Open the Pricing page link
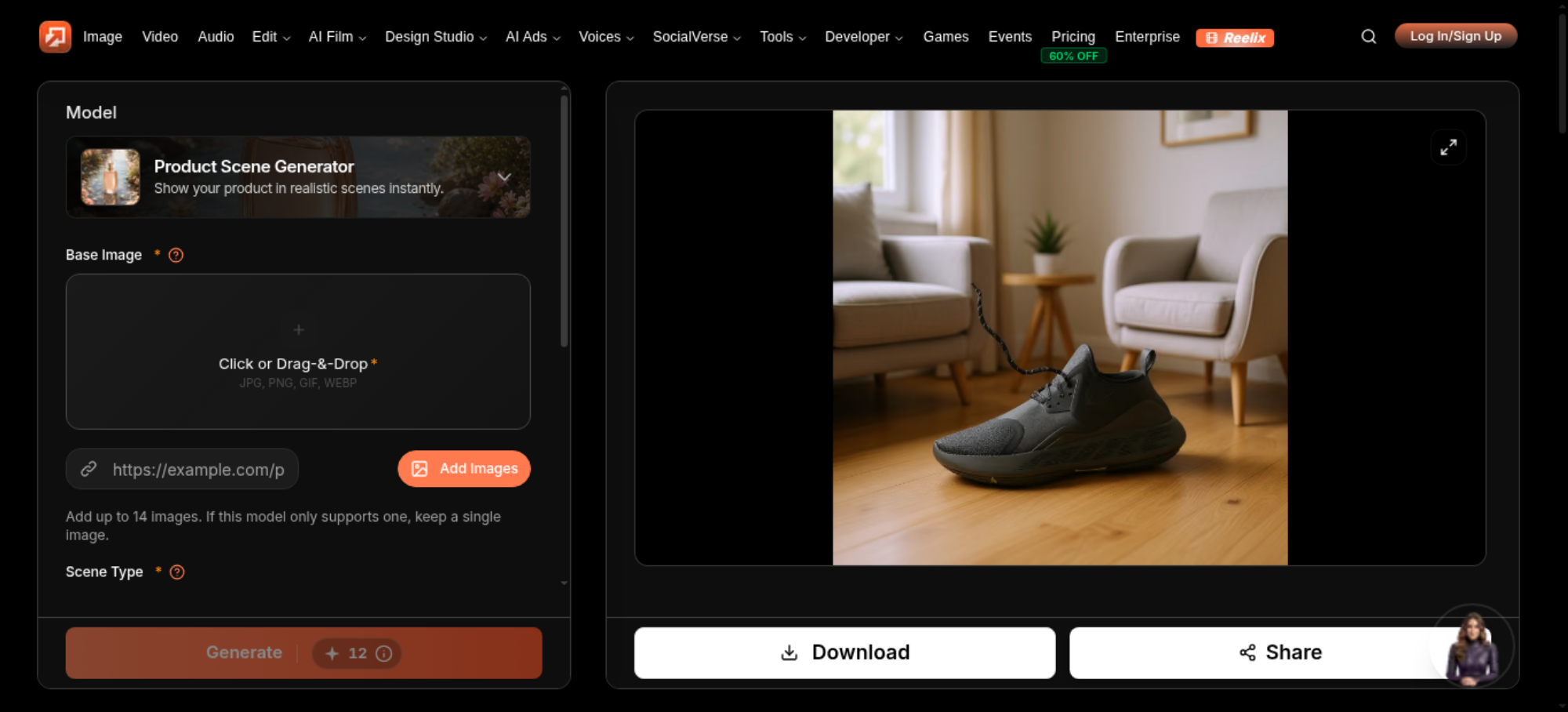The height and width of the screenshot is (712, 1568). (x=1073, y=37)
